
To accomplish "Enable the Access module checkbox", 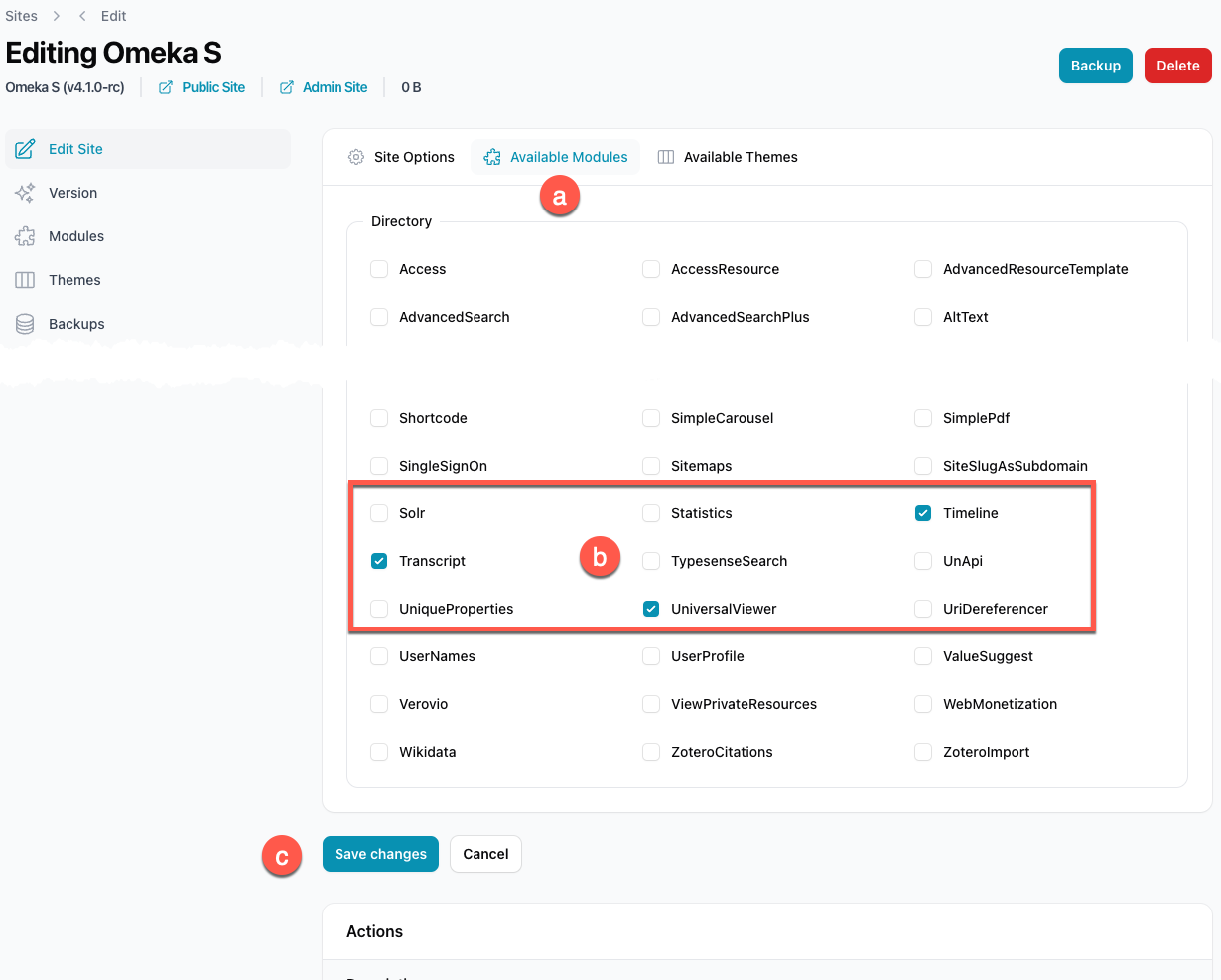I will 379,269.
